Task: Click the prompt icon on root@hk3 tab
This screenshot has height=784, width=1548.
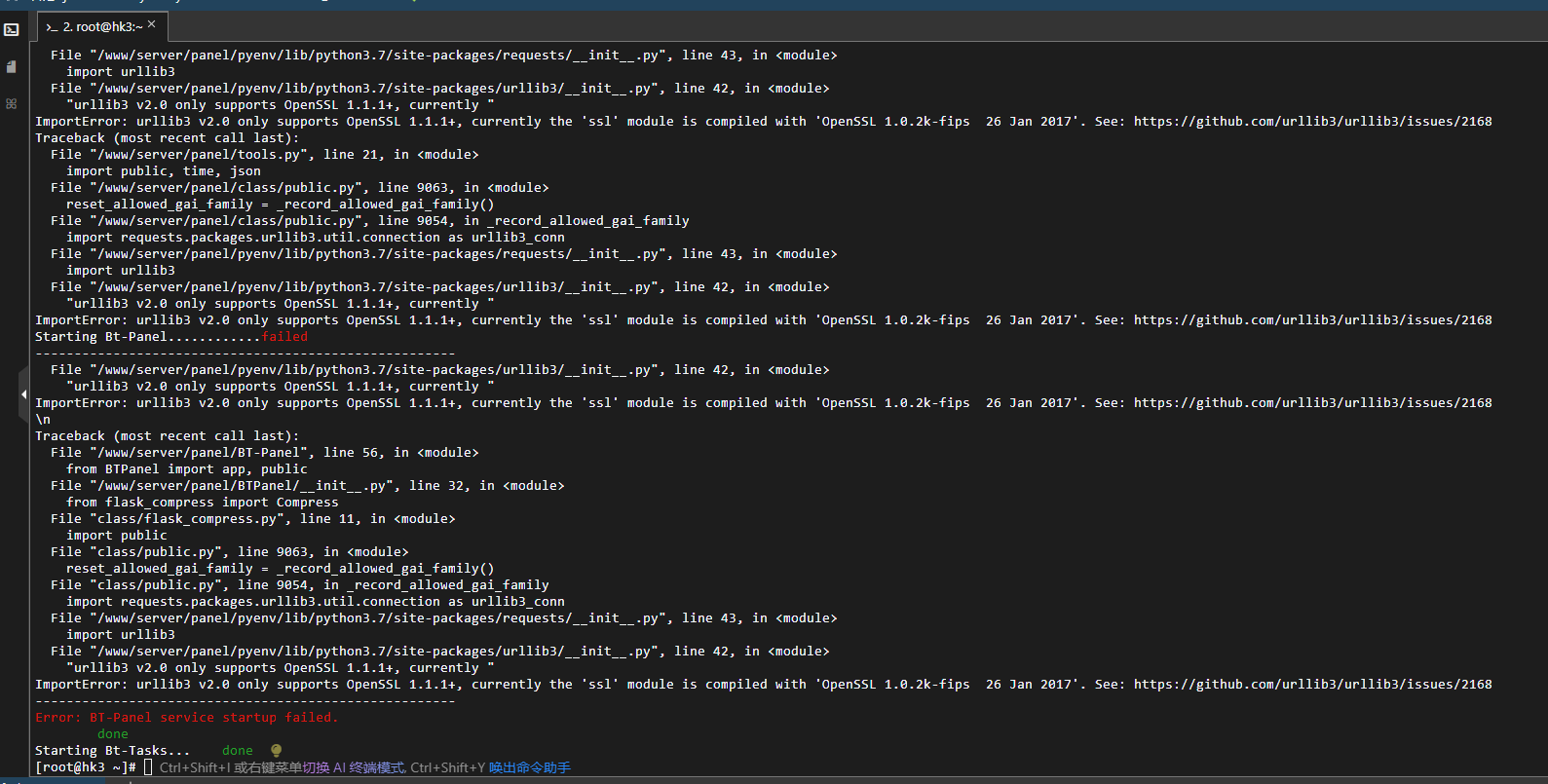Action: (x=52, y=27)
